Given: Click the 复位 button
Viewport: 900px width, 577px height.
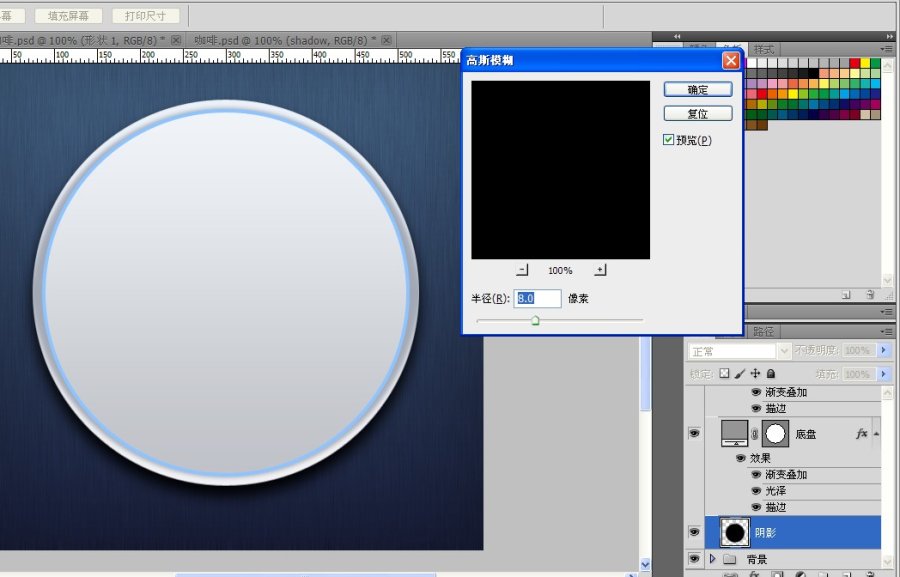Looking at the screenshot, I should tap(698, 114).
